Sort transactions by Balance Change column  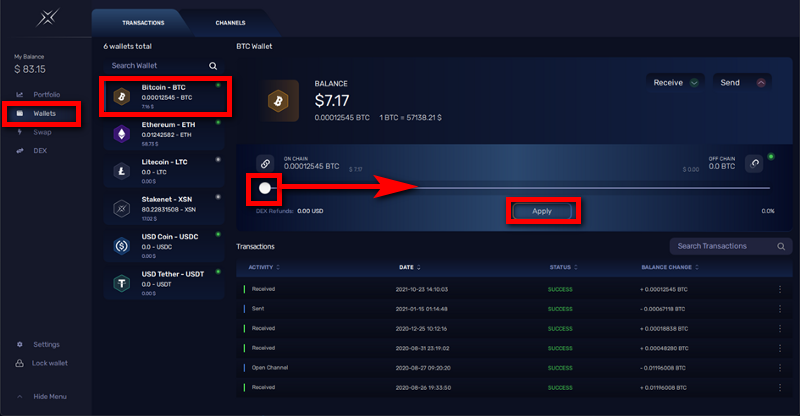point(670,267)
